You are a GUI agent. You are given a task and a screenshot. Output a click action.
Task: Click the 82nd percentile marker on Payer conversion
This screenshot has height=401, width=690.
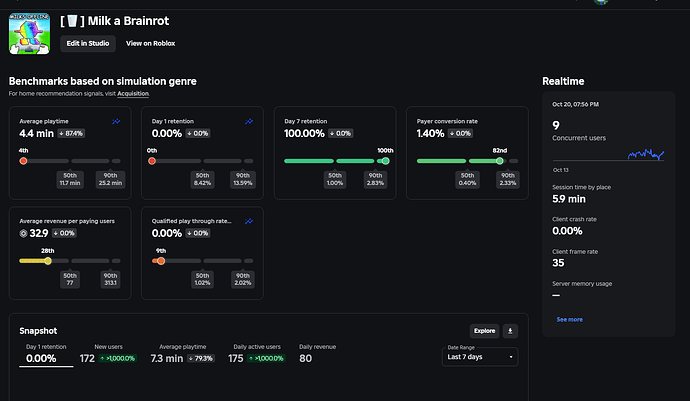click(x=500, y=160)
